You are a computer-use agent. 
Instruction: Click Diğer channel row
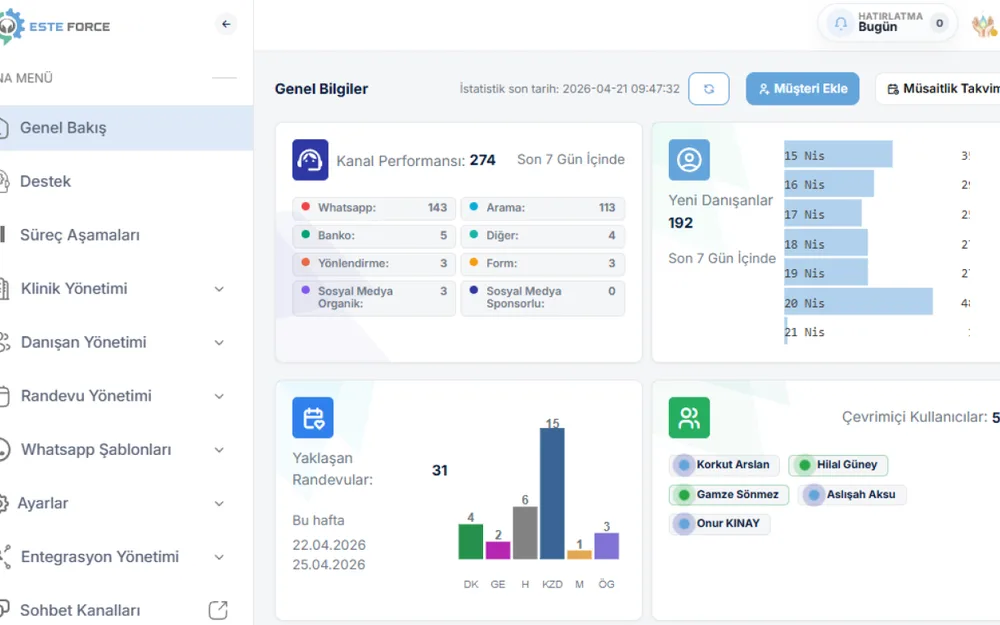pyautogui.click(x=543, y=235)
